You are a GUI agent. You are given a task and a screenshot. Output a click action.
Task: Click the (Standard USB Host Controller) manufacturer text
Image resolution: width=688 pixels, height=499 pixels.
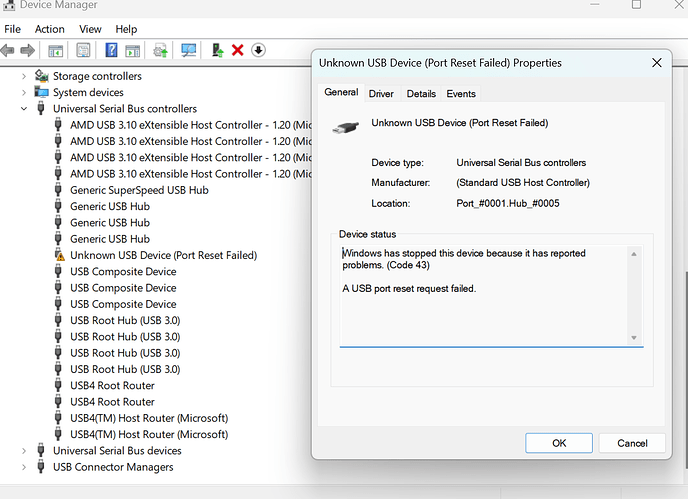click(523, 183)
